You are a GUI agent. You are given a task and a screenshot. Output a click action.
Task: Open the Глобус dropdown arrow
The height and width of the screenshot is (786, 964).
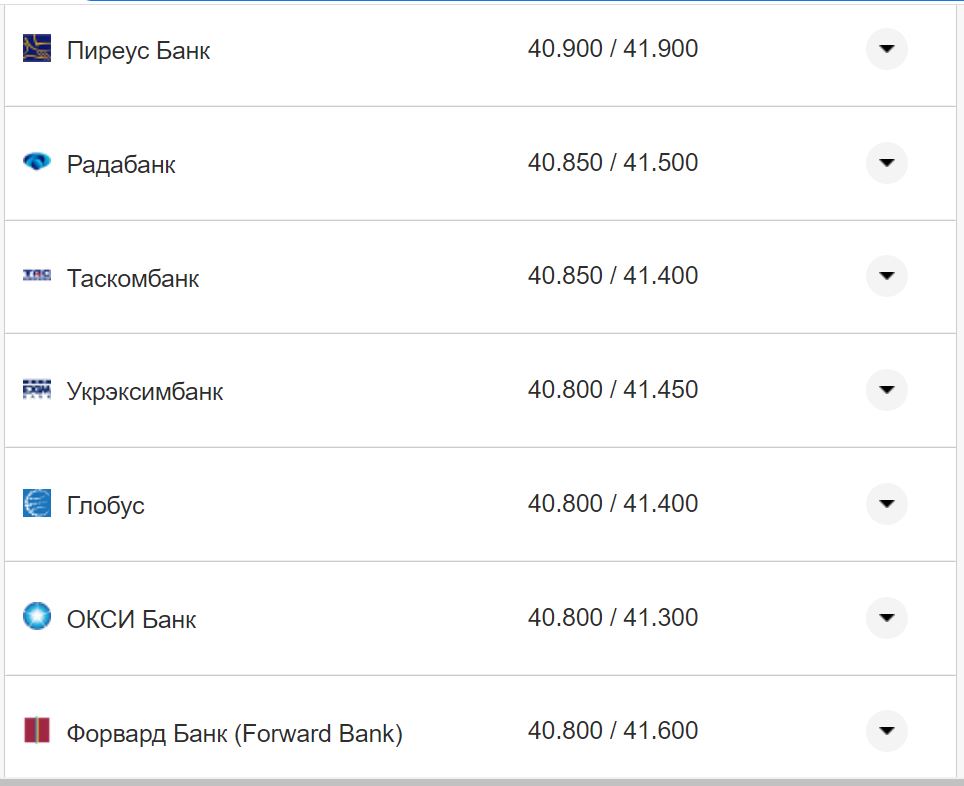tap(886, 504)
